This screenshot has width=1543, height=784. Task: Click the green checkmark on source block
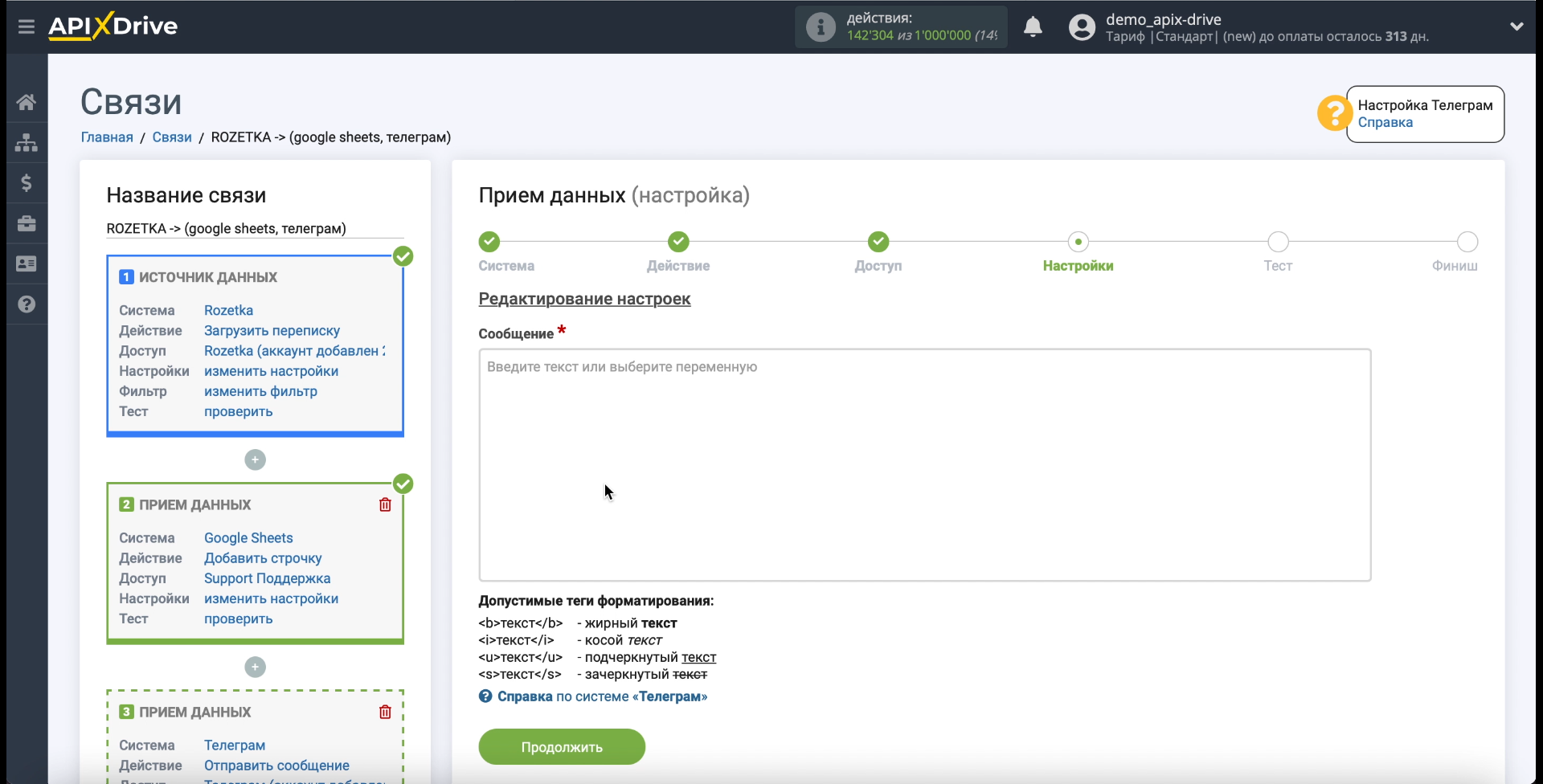(x=403, y=256)
